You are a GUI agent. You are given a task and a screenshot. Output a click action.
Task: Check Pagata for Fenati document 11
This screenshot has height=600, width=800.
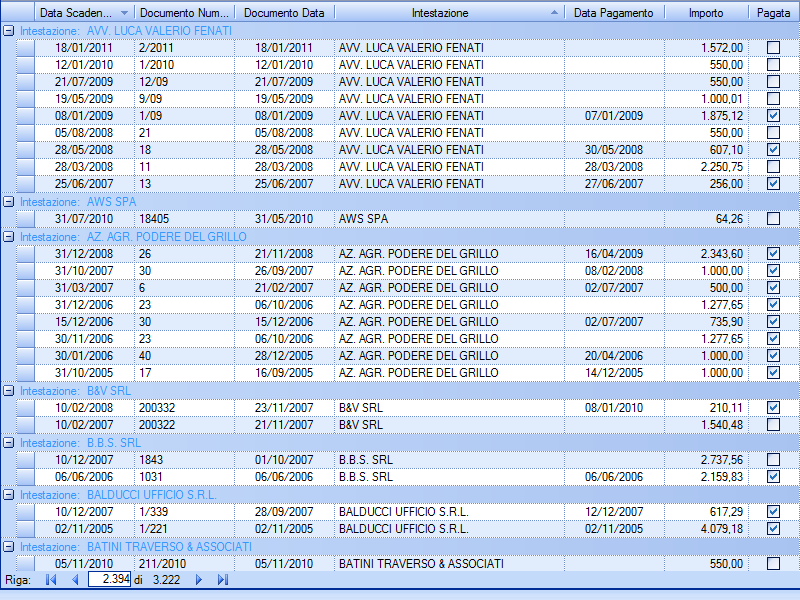[x=773, y=167]
